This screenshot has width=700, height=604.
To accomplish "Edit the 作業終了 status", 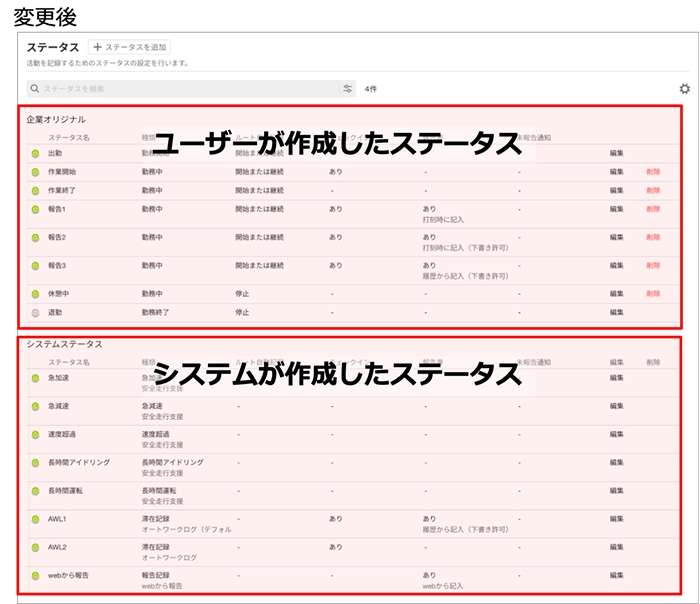I will coord(617,191).
